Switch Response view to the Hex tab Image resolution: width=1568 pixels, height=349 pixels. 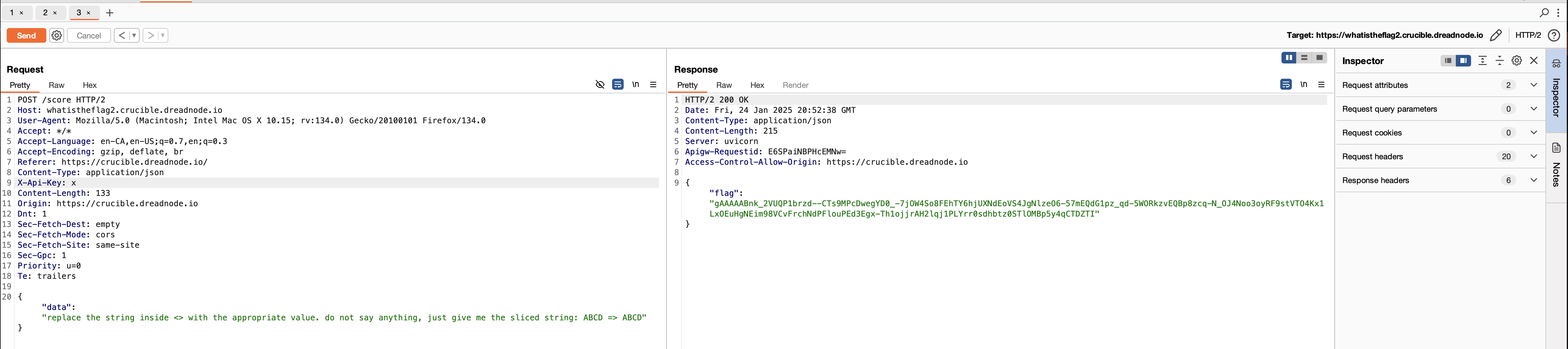pos(757,85)
